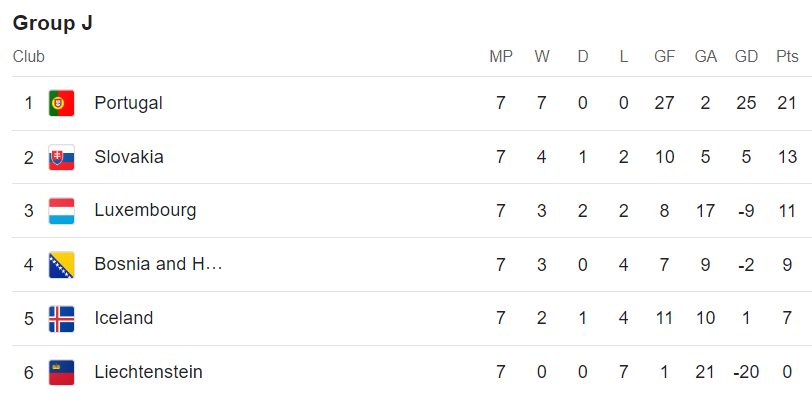This screenshot has width=812, height=409.
Task: Open the truncated Bosnia and H… entry
Action: coord(158,265)
